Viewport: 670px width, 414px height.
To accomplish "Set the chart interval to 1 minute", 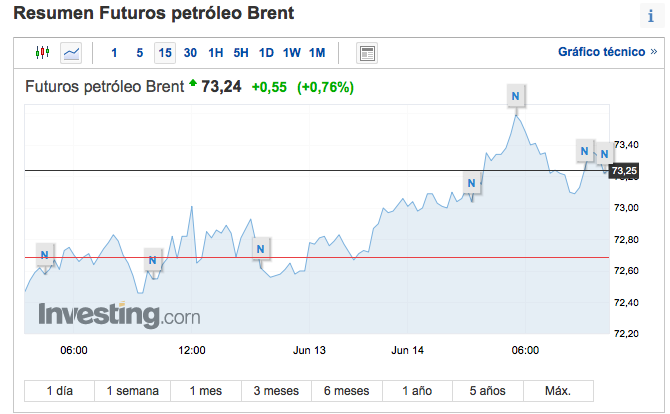I will click(114, 53).
